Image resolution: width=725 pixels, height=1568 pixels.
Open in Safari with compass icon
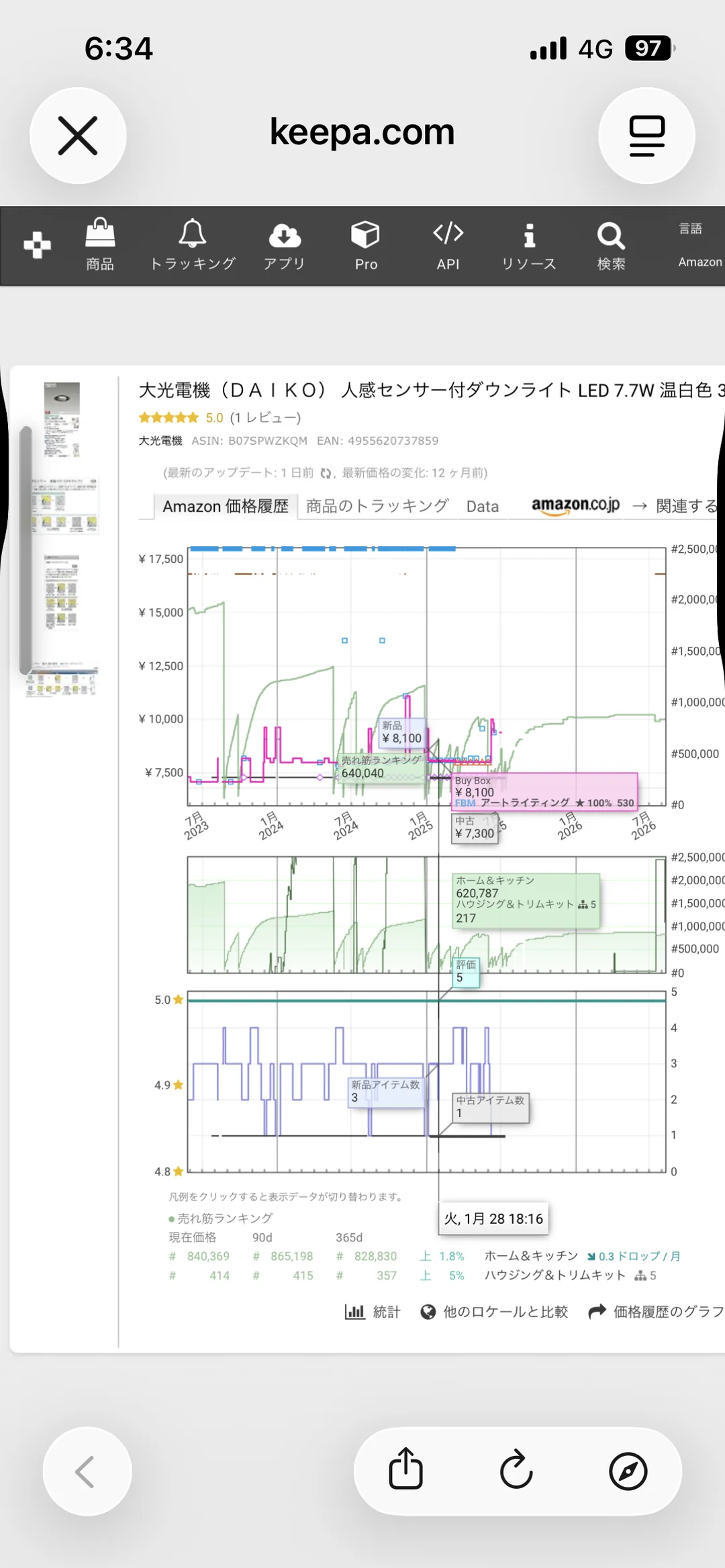click(x=628, y=1471)
